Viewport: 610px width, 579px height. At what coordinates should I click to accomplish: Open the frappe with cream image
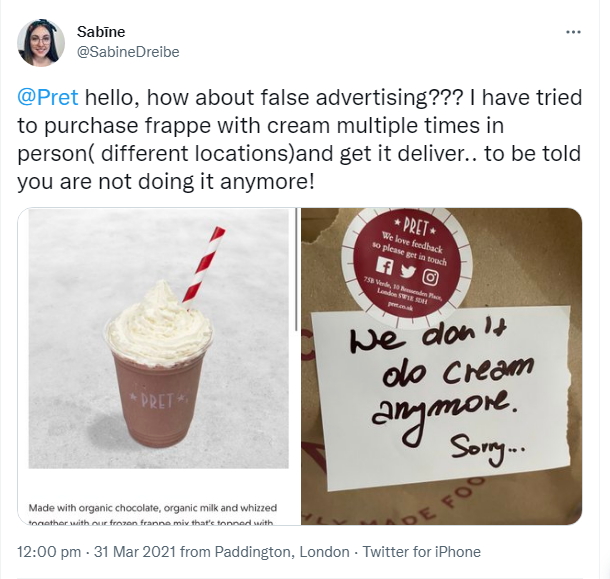159,367
